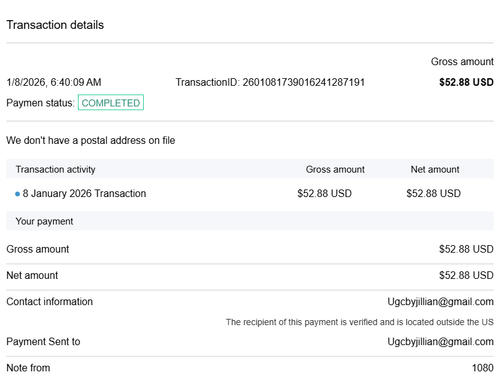Click the Payment Sent to label

coord(43,342)
